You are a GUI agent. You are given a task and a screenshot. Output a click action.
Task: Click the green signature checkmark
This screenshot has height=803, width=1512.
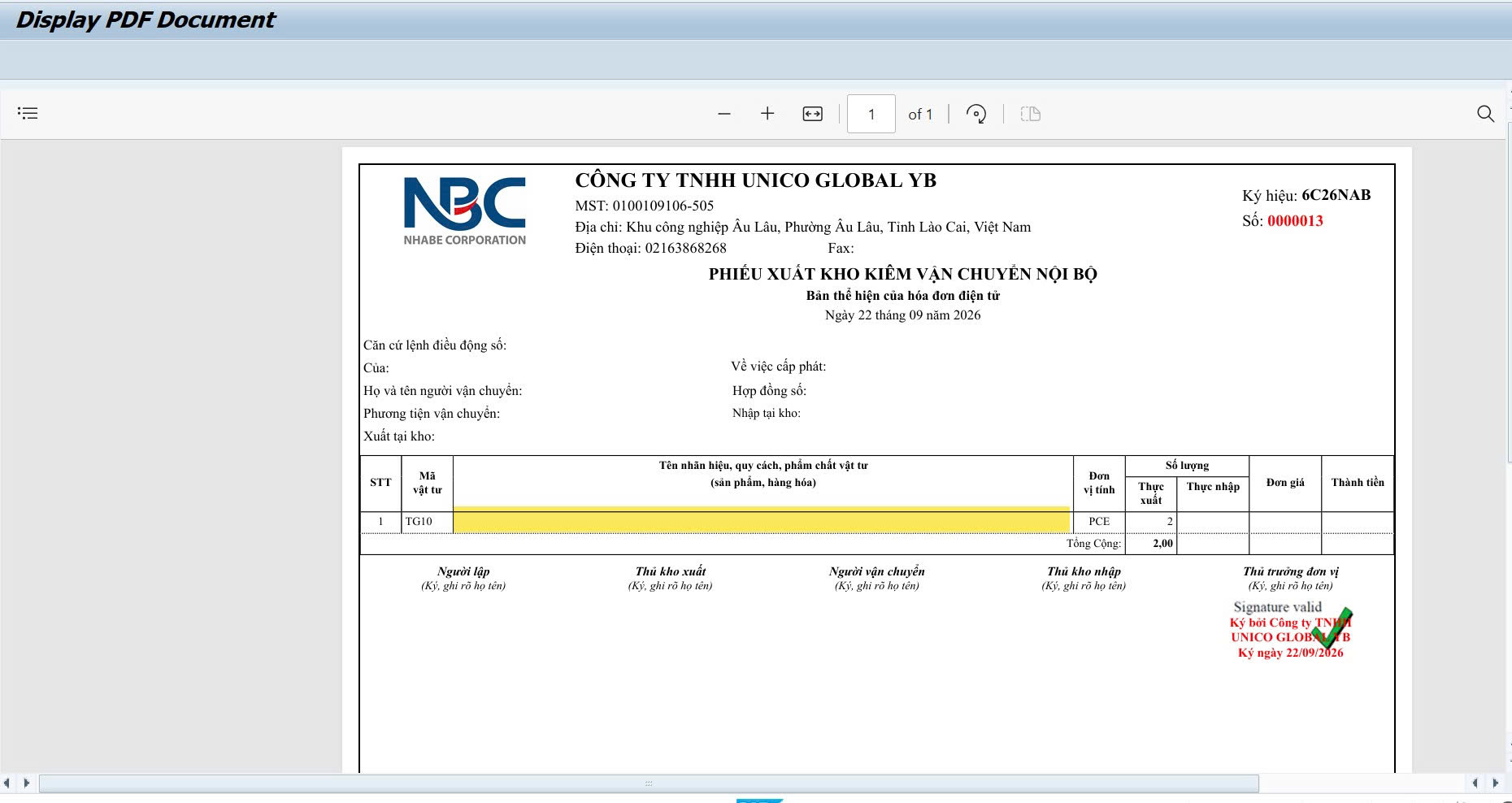pos(1332,628)
